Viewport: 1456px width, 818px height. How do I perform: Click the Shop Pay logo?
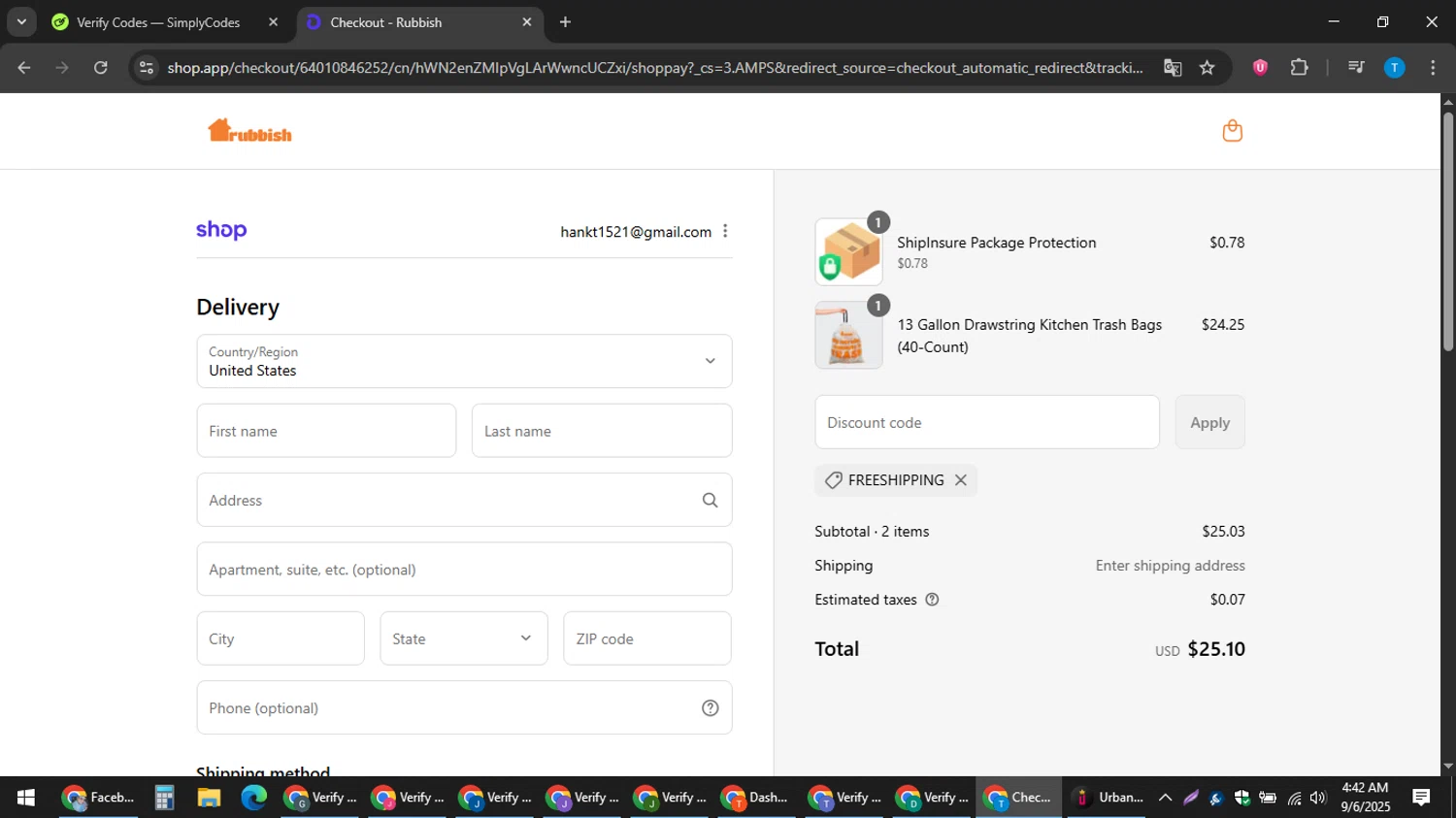pyautogui.click(x=221, y=230)
